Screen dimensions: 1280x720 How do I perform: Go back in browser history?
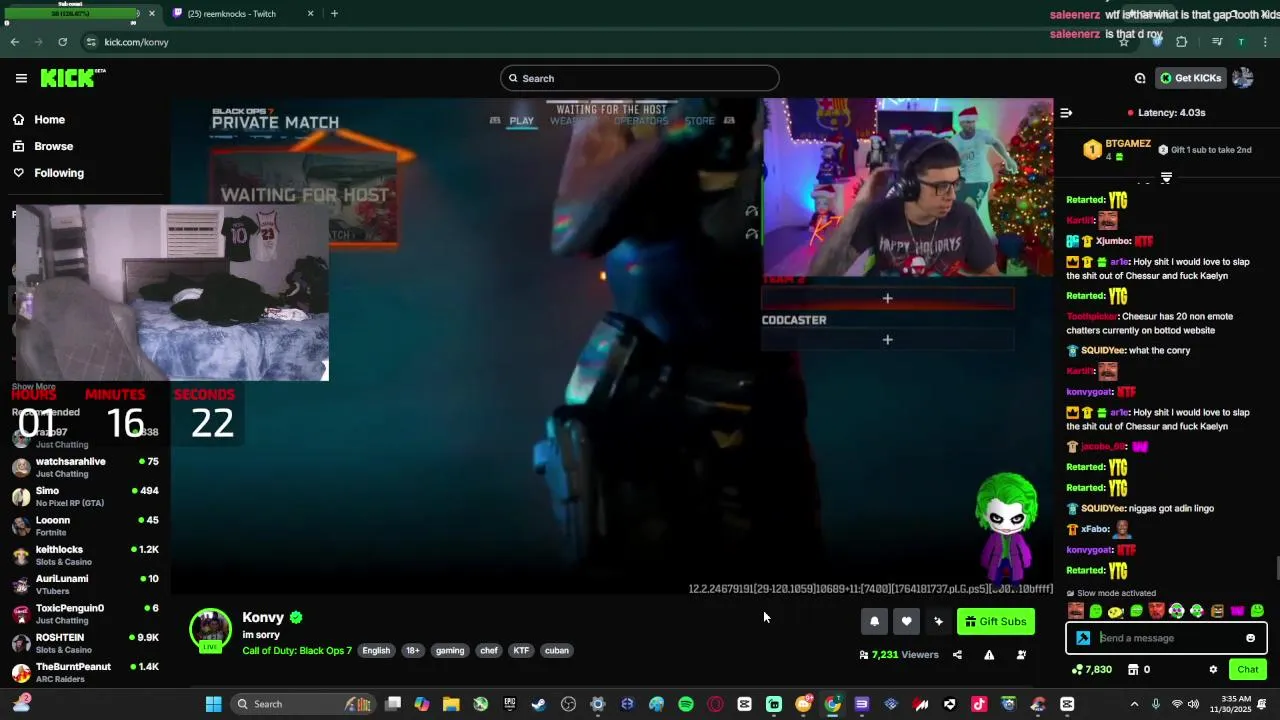click(14, 42)
